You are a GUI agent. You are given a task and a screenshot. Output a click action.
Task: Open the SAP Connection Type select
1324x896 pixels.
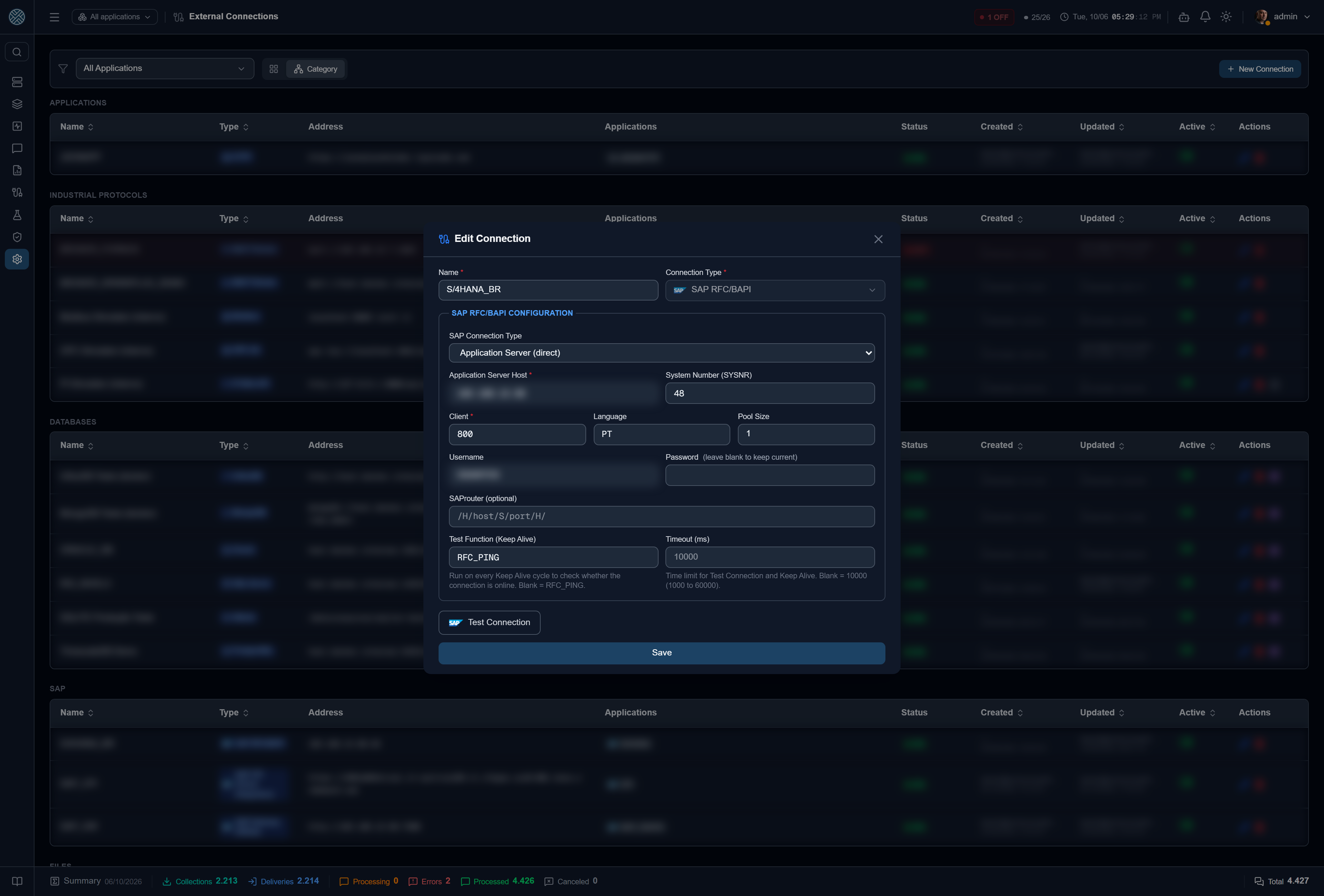click(x=661, y=353)
